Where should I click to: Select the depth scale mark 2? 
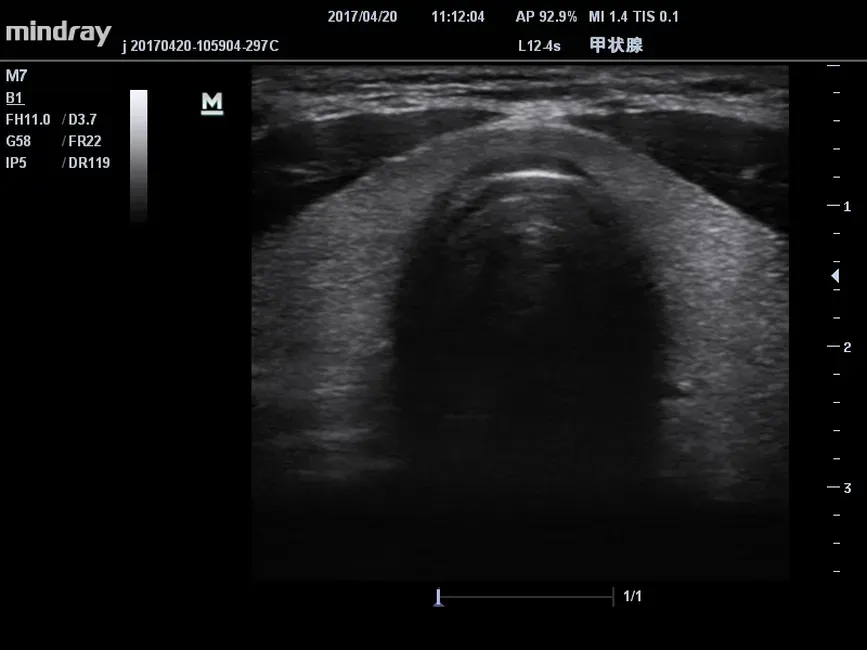click(x=846, y=347)
